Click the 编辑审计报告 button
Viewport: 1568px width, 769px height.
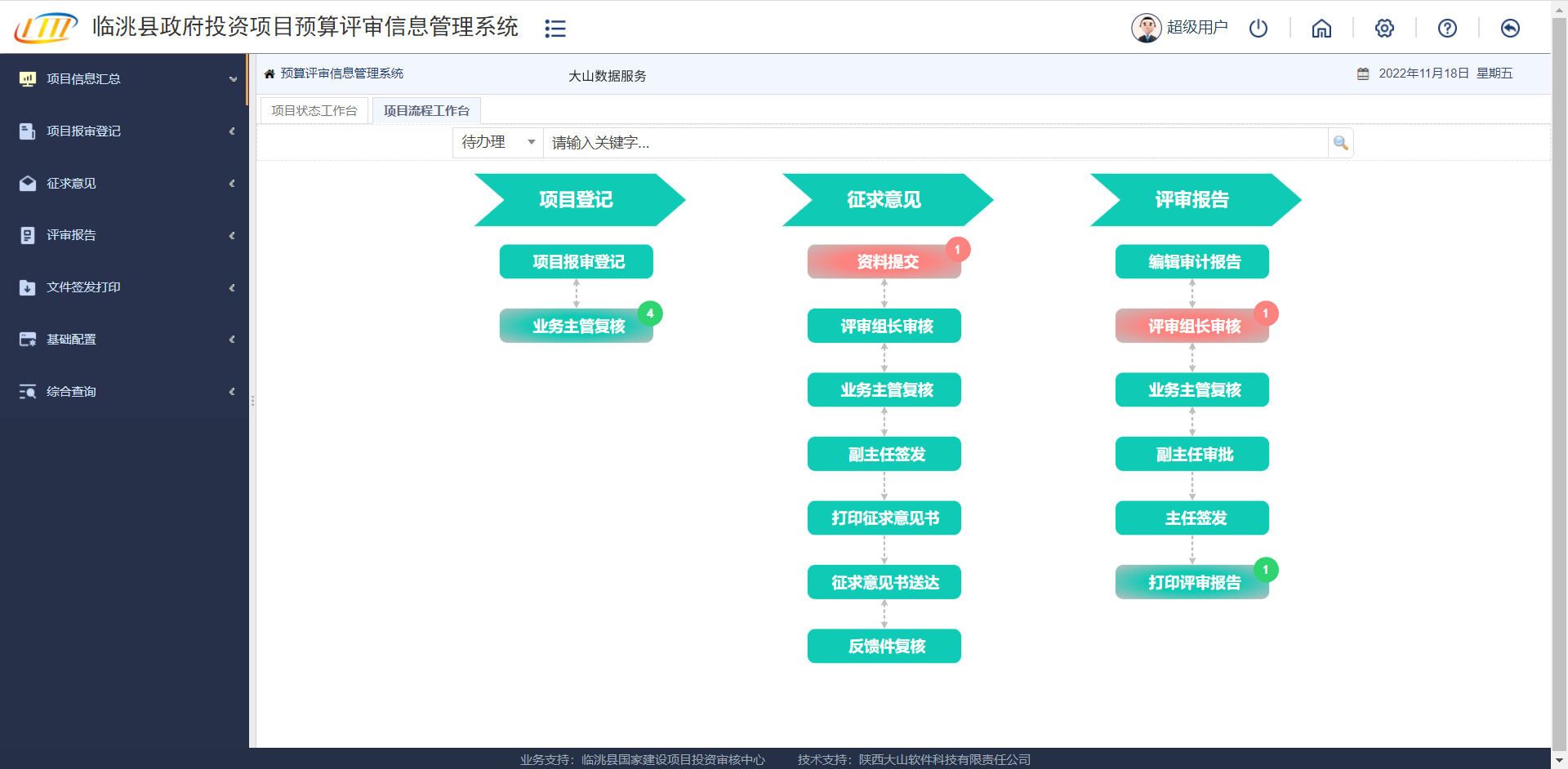[x=1192, y=262]
